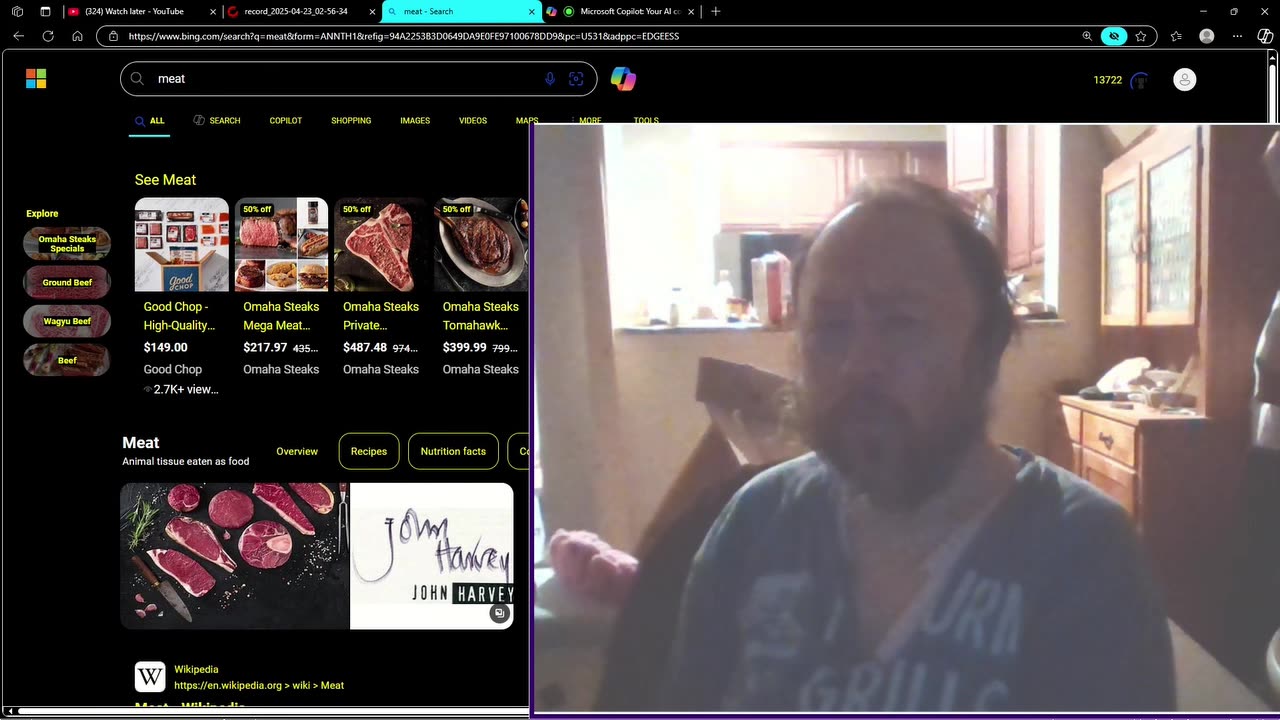Open Rewards medal icon
This screenshot has width=1280, height=720.
click(1139, 80)
